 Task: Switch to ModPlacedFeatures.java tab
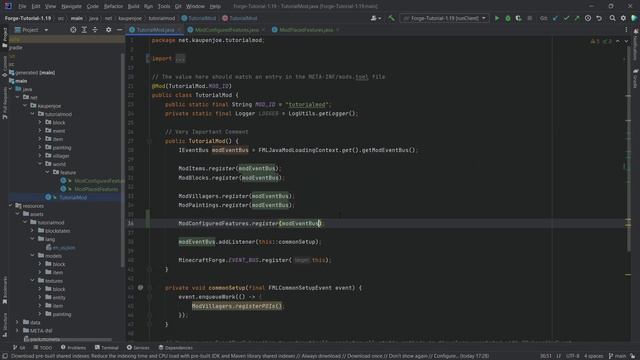pos(306,30)
